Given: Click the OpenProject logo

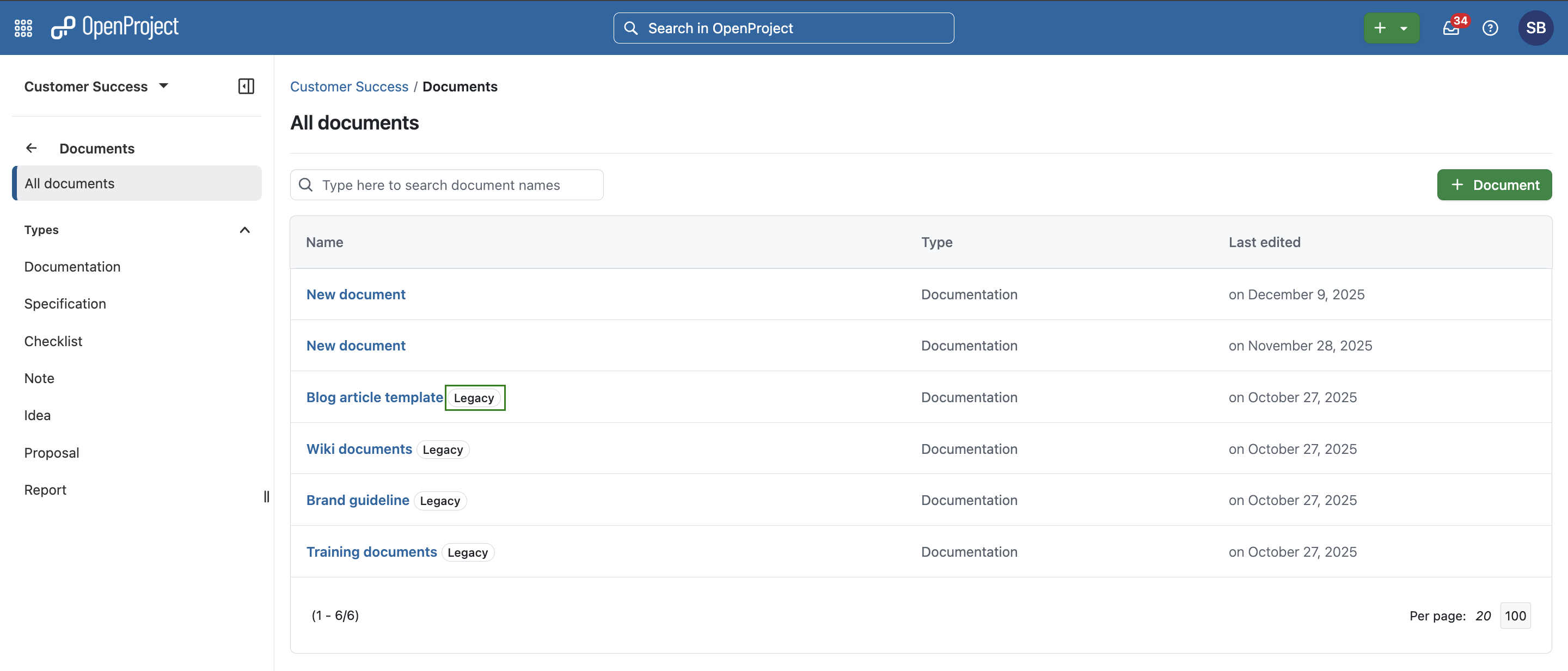Looking at the screenshot, I should pos(115,27).
